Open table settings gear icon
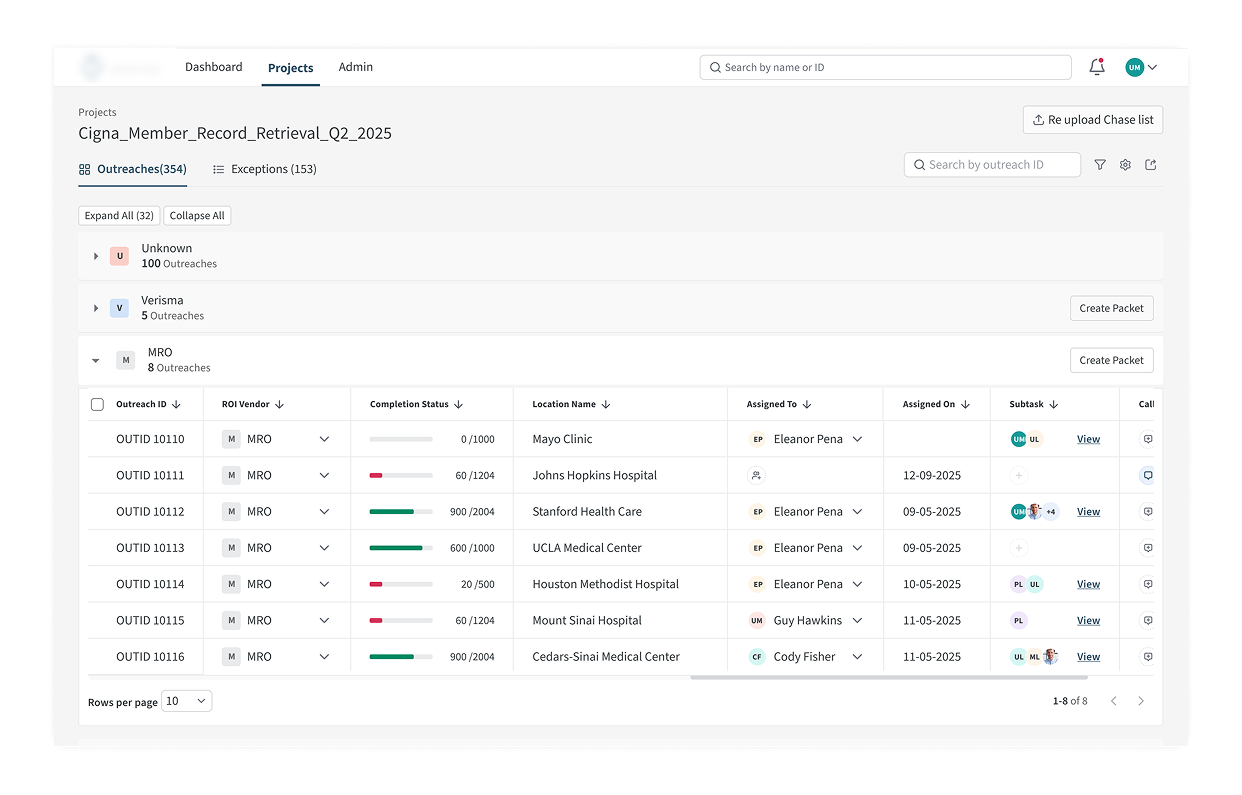The height and width of the screenshot is (795, 1242). pos(1125,165)
